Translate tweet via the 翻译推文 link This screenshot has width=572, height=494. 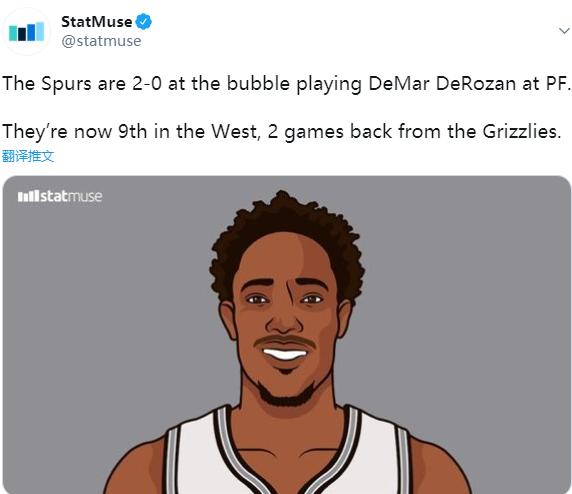(28, 156)
